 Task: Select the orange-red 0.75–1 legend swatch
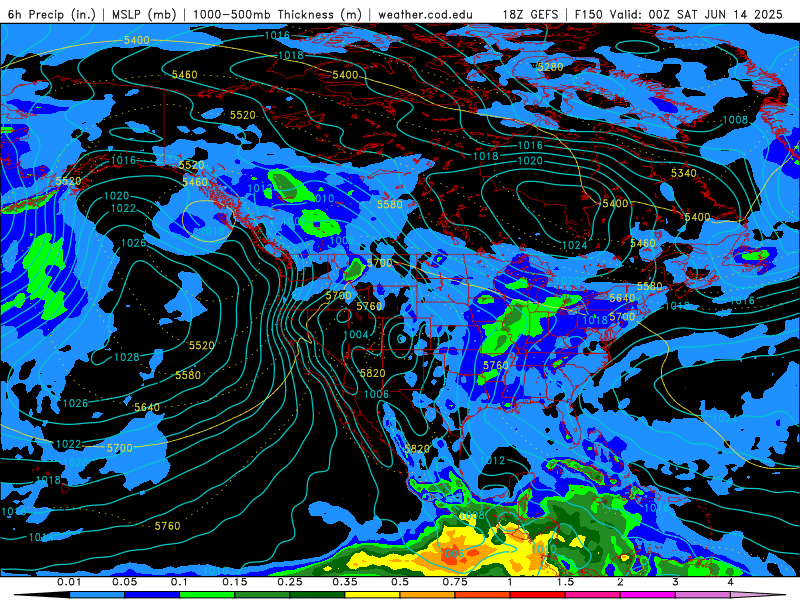[483, 595]
